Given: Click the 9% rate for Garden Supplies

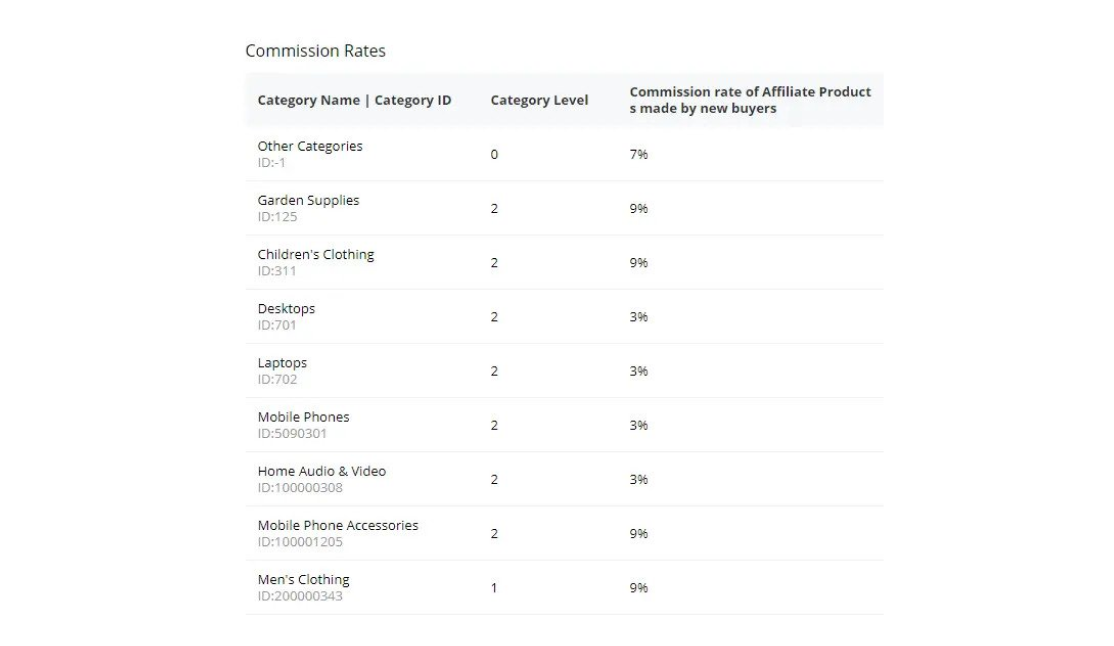Looking at the screenshot, I should (x=638, y=208).
